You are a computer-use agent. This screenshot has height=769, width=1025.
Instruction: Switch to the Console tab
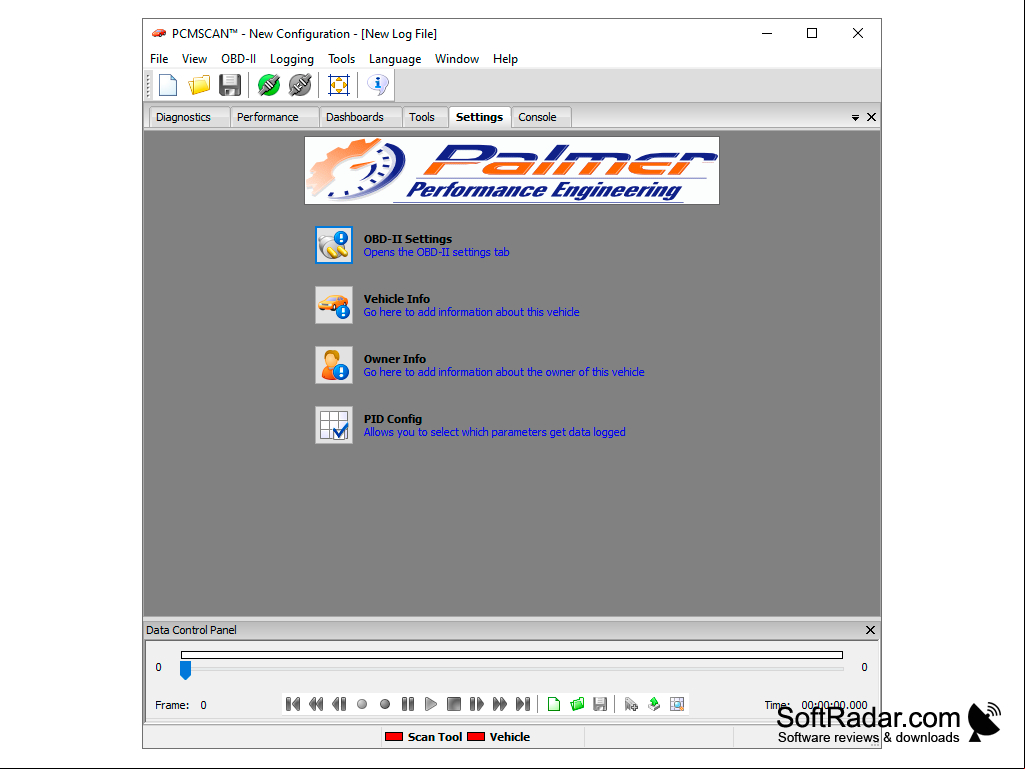(x=541, y=117)
